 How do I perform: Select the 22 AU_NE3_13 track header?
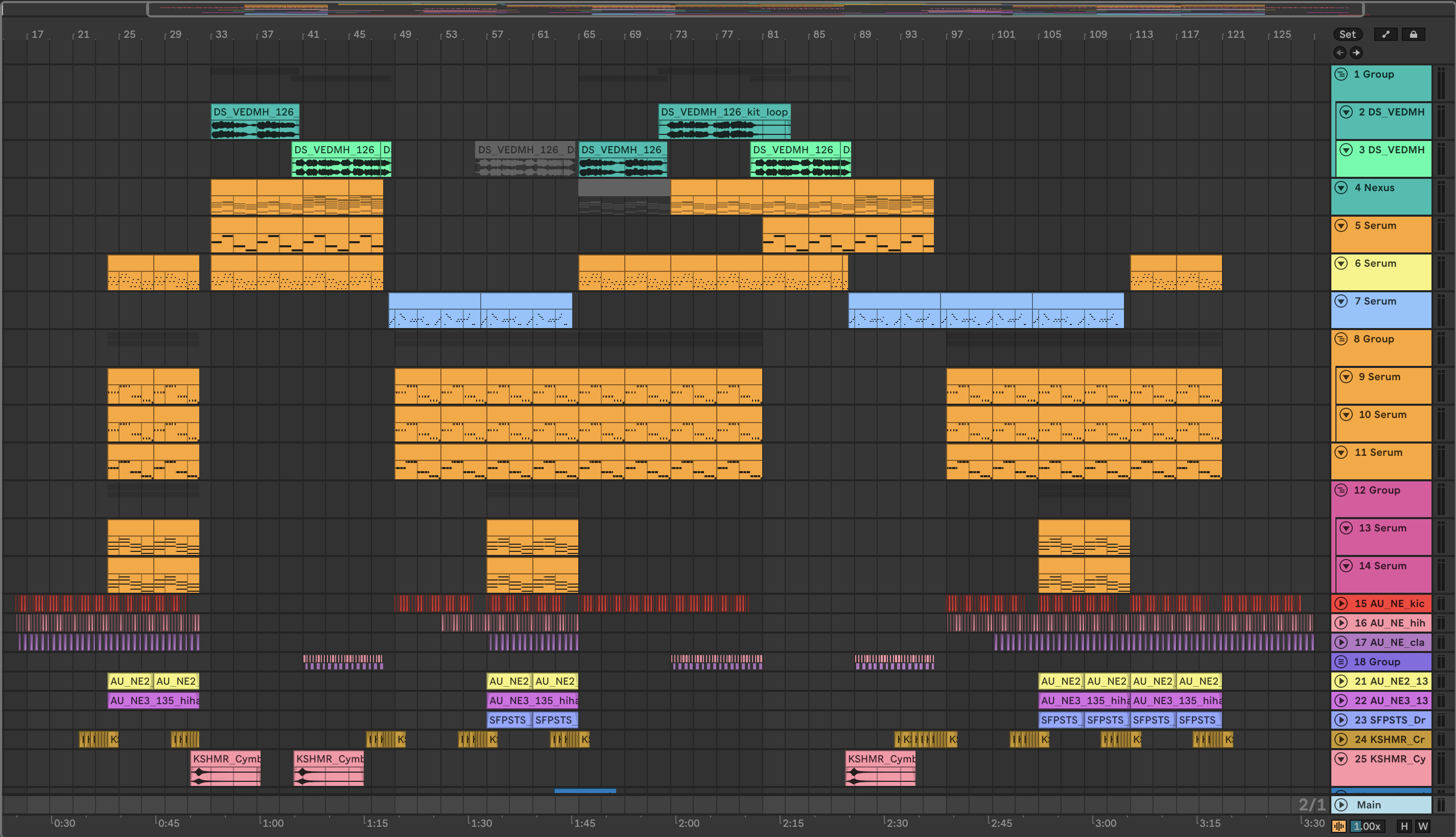[x=1392, y=700]
